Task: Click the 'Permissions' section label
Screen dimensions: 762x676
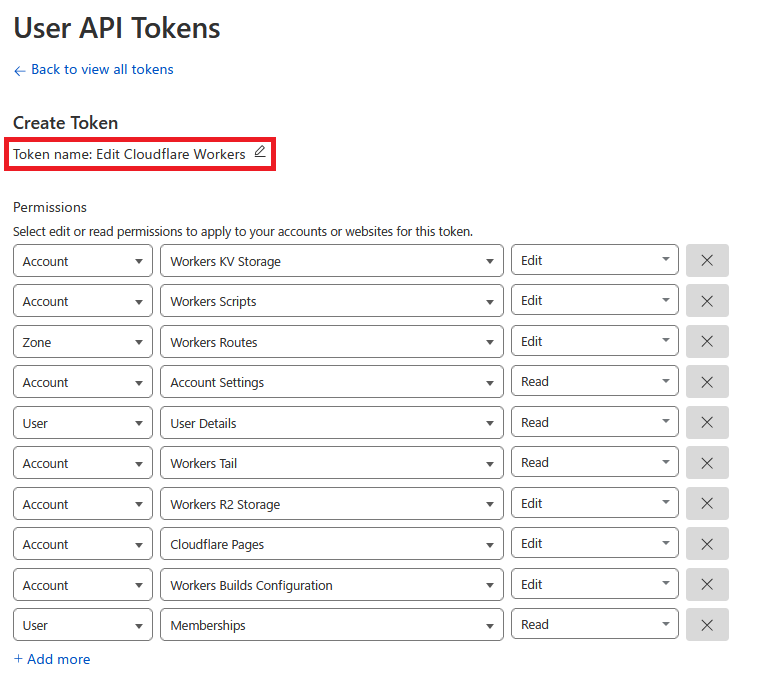Action: [x=50, y=208]
